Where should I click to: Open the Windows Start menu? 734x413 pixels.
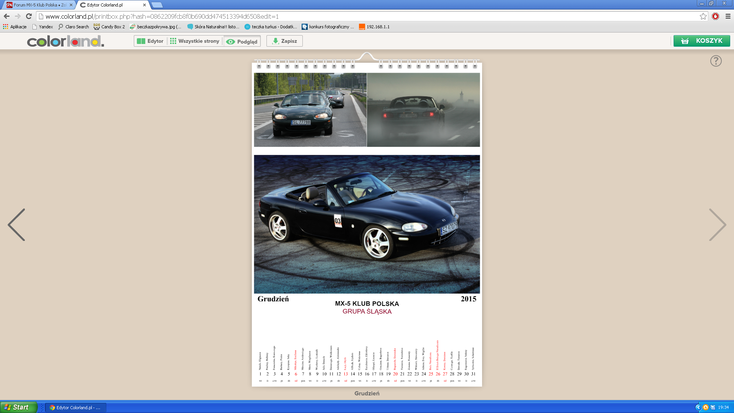pos(19,407)
